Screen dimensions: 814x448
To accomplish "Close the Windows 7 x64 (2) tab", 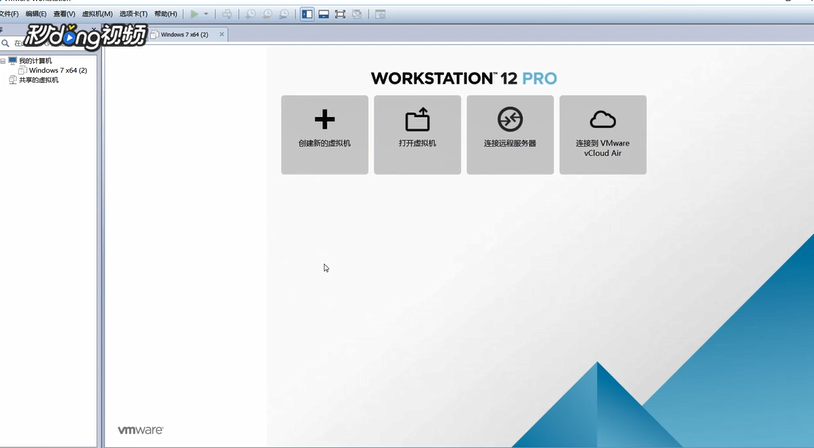I will coord(222,34).
